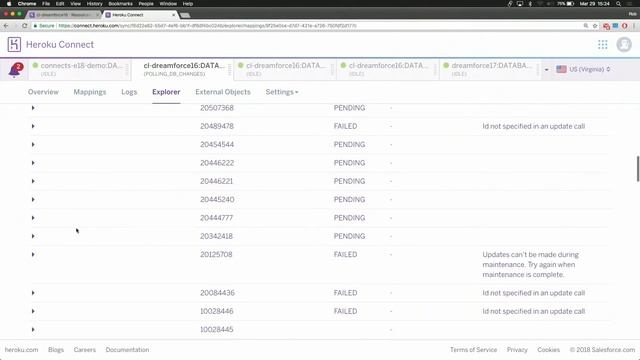Open the notifications bell icon

(x=16, y=70)
